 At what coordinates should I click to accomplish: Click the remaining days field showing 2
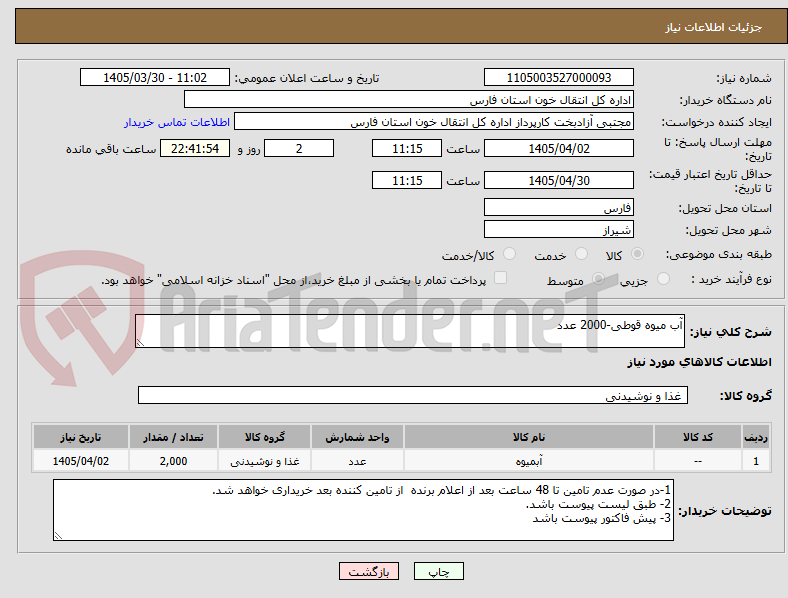tap(299, 148)
